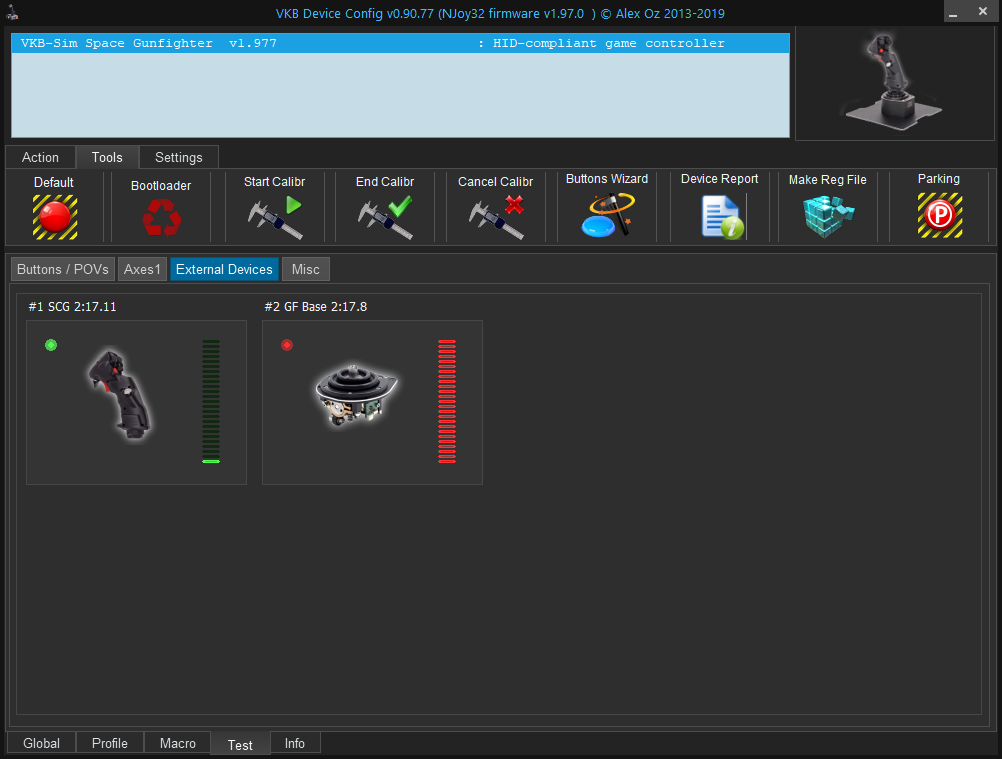Minimize the VKB Device Config window
The height and width of the screenshot is (759, 1002).
point(953,12)
